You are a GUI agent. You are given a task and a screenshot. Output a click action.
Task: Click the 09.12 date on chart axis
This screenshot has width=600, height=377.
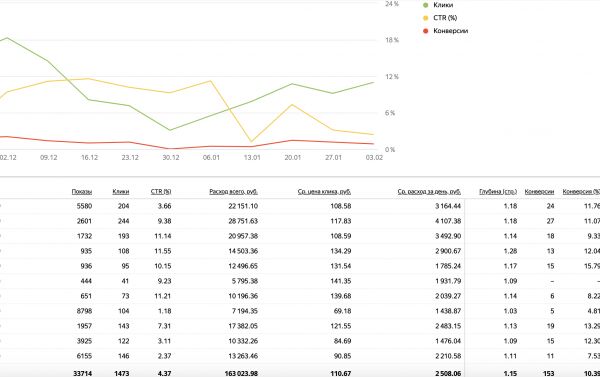coord(49,158)
